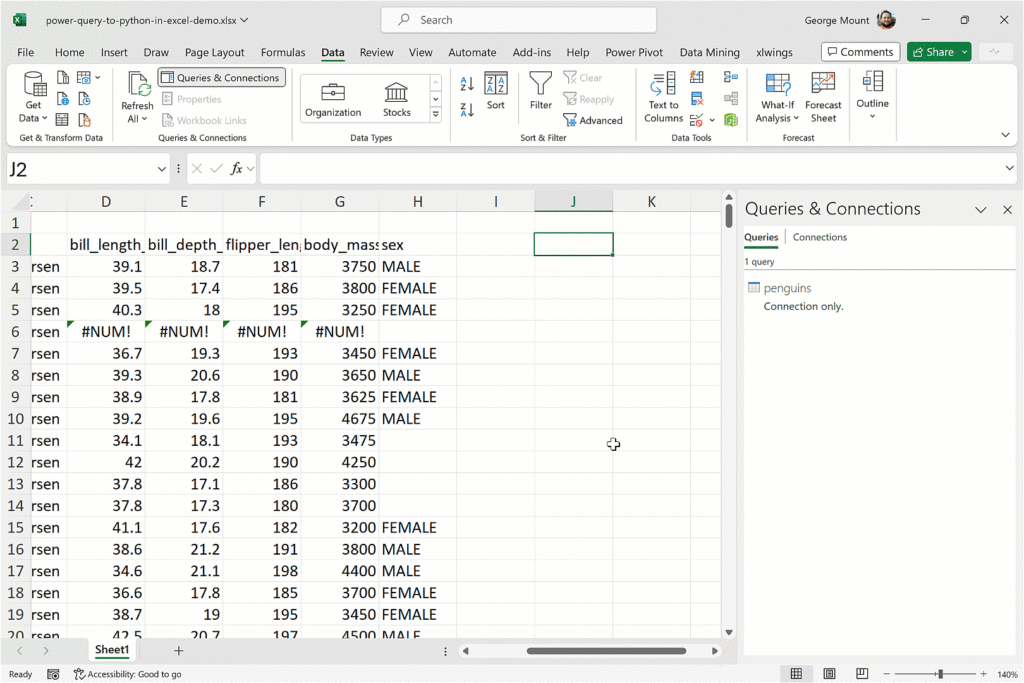Select the Organization data type
1024x683 pixels.
tap(333, 98)
